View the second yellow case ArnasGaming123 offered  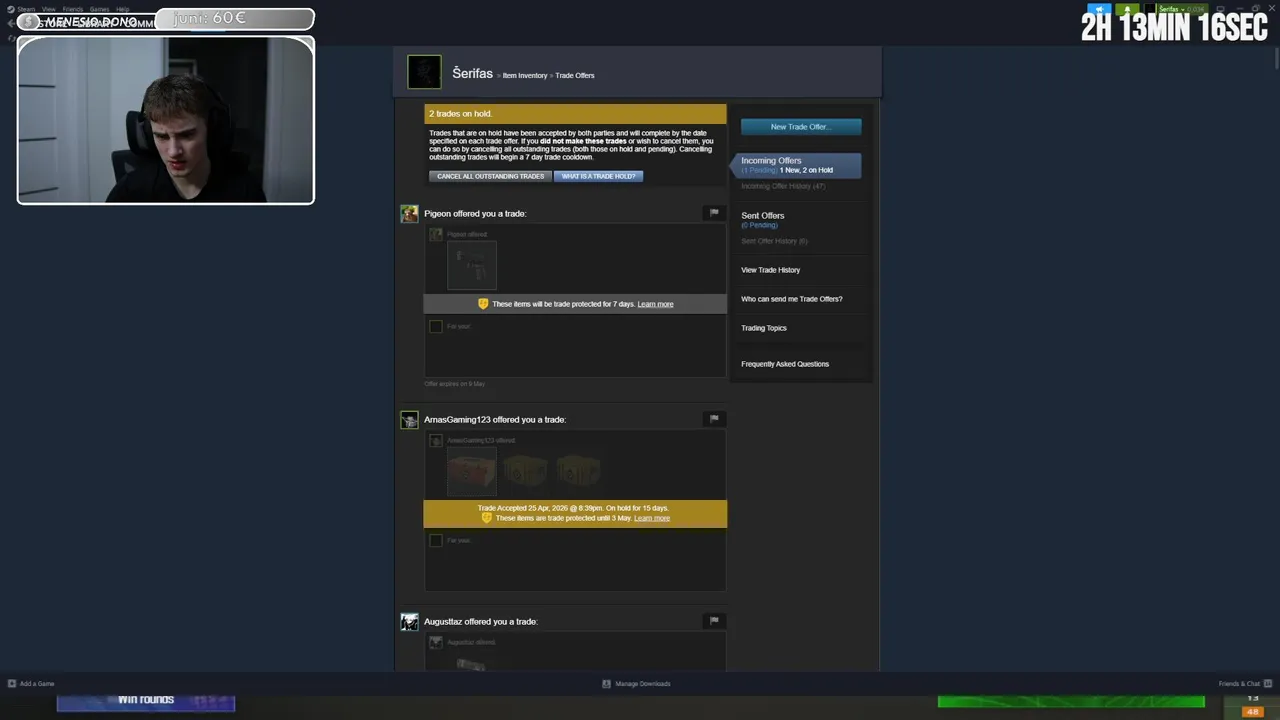pos(524,471)
